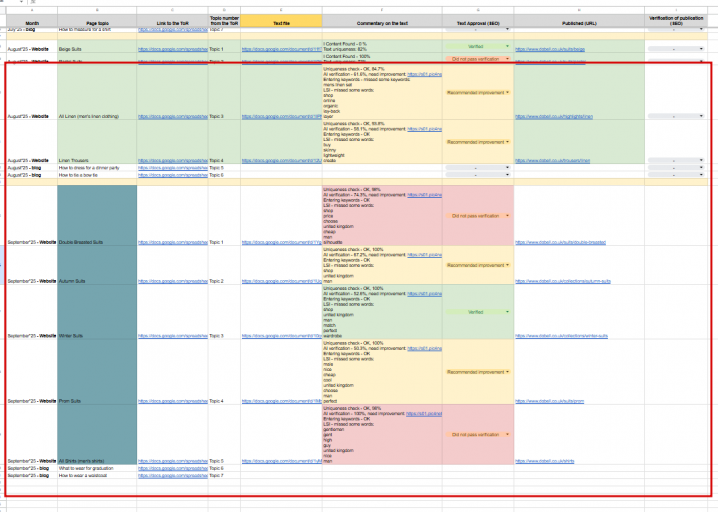Select the Autumn Suits commentary cell
Image resolution: width=718 pixels, height=512 pixels.
click(382, 265)
